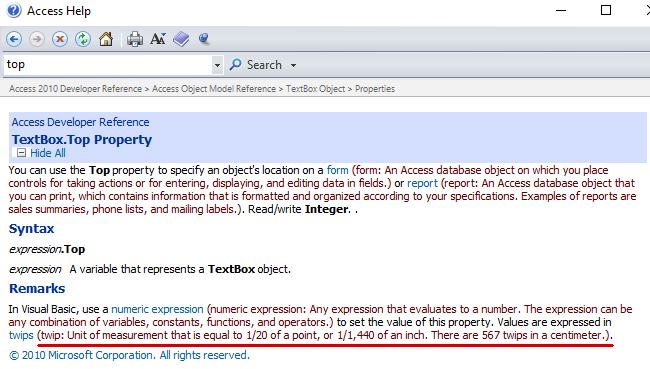
Task: Click the Back navigation arrow icon
Action: [x=14, y=39]
